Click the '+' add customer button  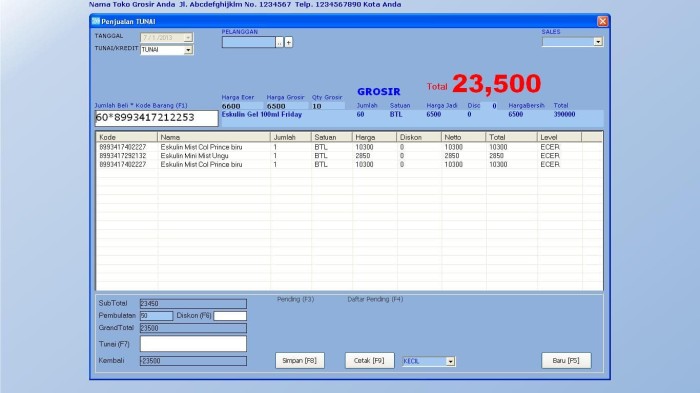coord(288,42)
